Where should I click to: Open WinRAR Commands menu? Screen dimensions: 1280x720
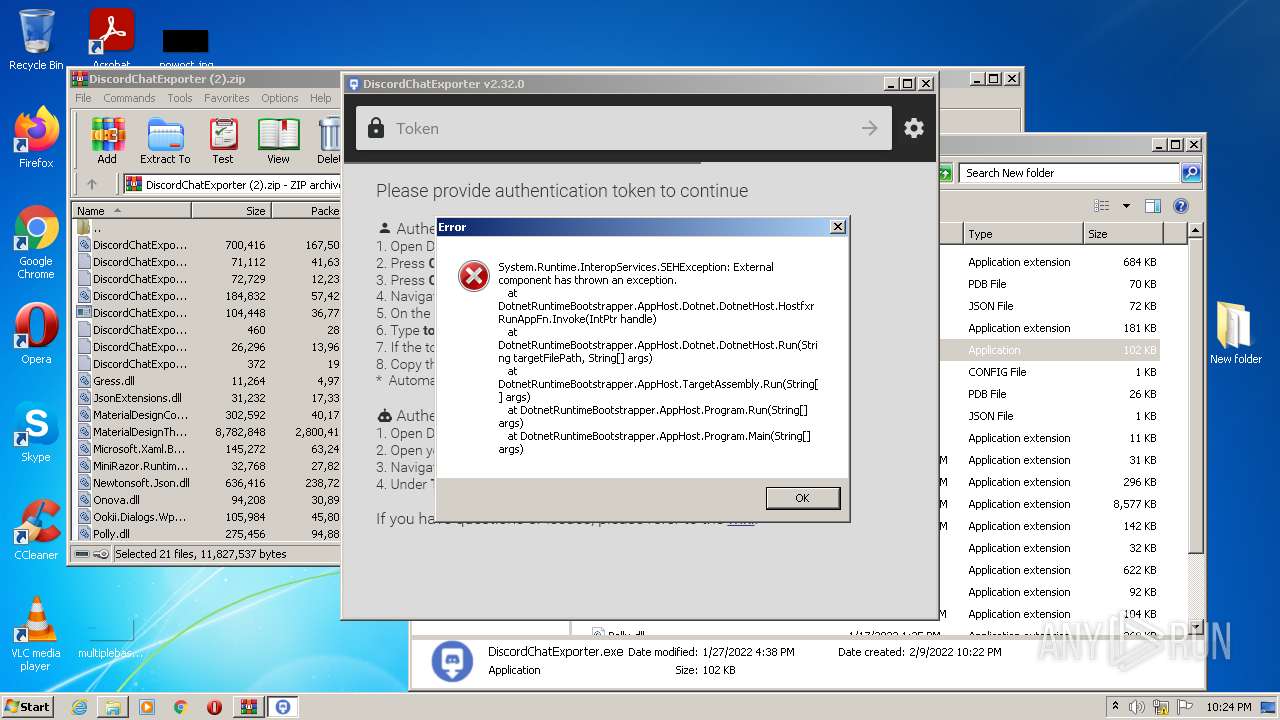tap(129, 98)
